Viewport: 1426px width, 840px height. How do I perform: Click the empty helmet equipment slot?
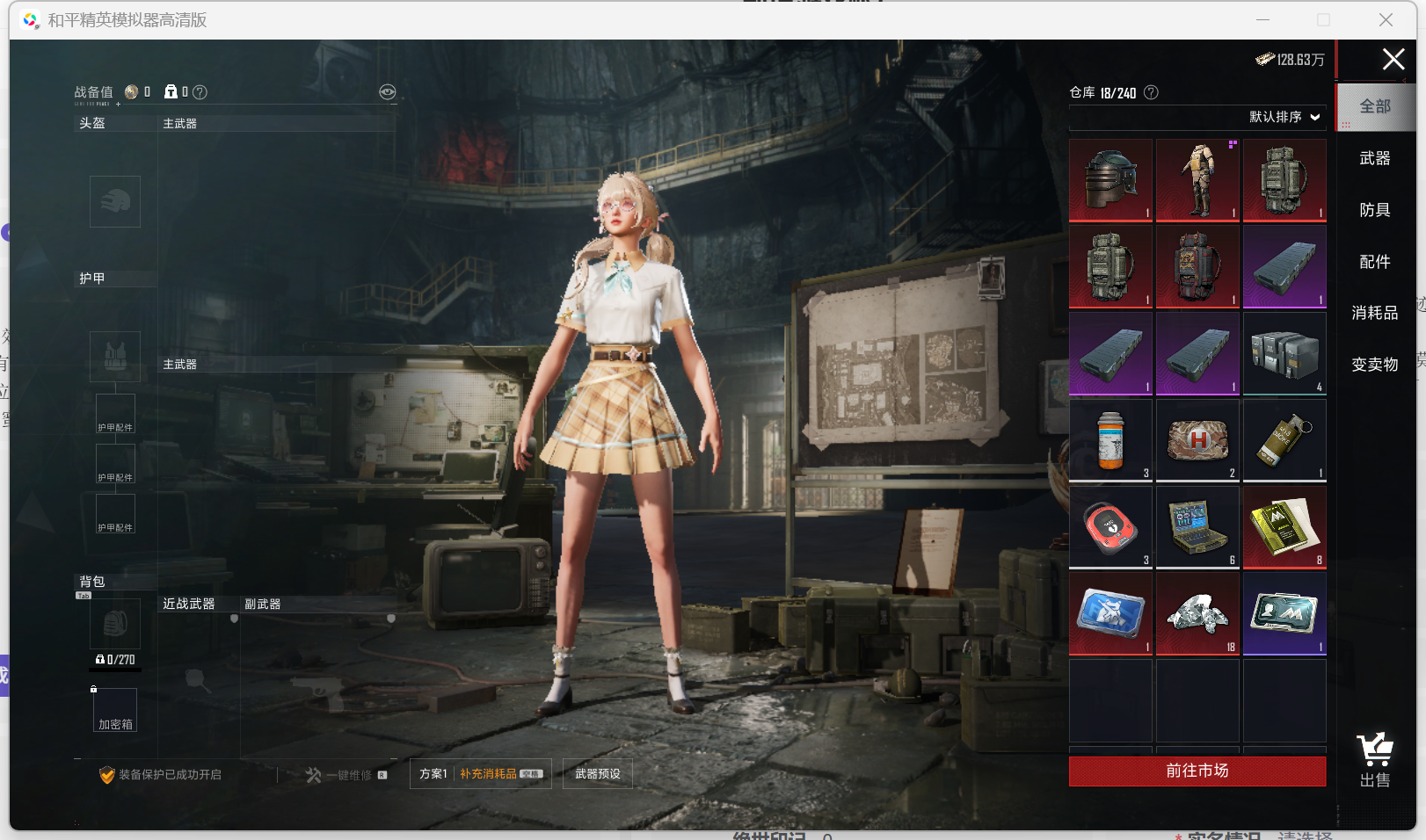coord(115,201)
